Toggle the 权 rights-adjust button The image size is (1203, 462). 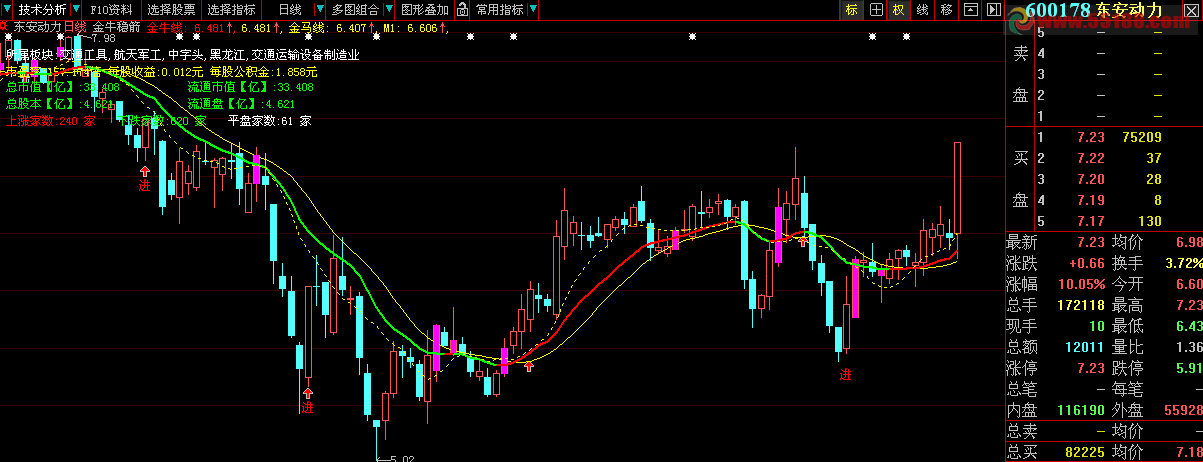pos(899,9)
